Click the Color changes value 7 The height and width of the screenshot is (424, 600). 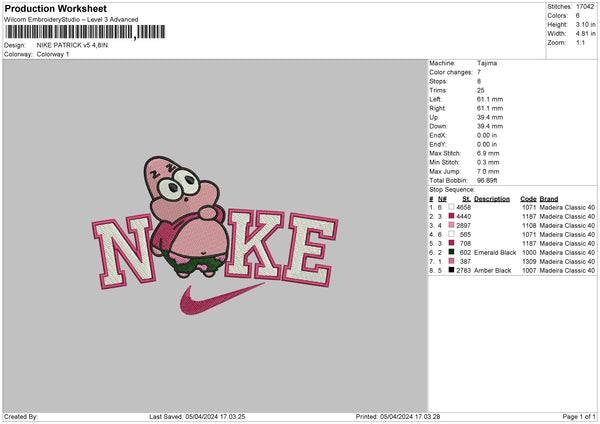coord(479,72)
